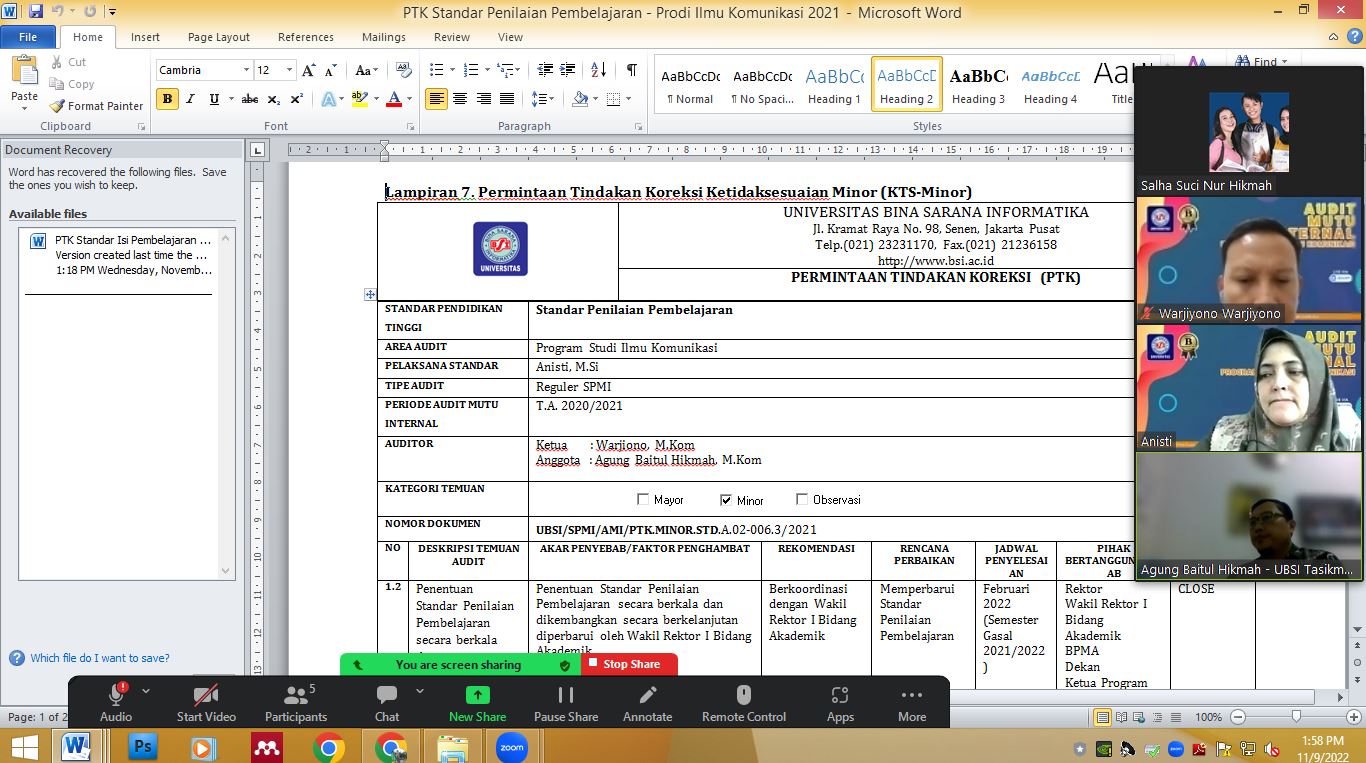Click the Format Painter tool

[97, 106]
